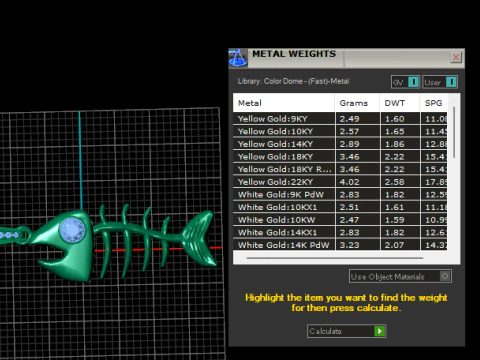
Task: Click the Library: Color Dome label
Action: tap(293, 81)
